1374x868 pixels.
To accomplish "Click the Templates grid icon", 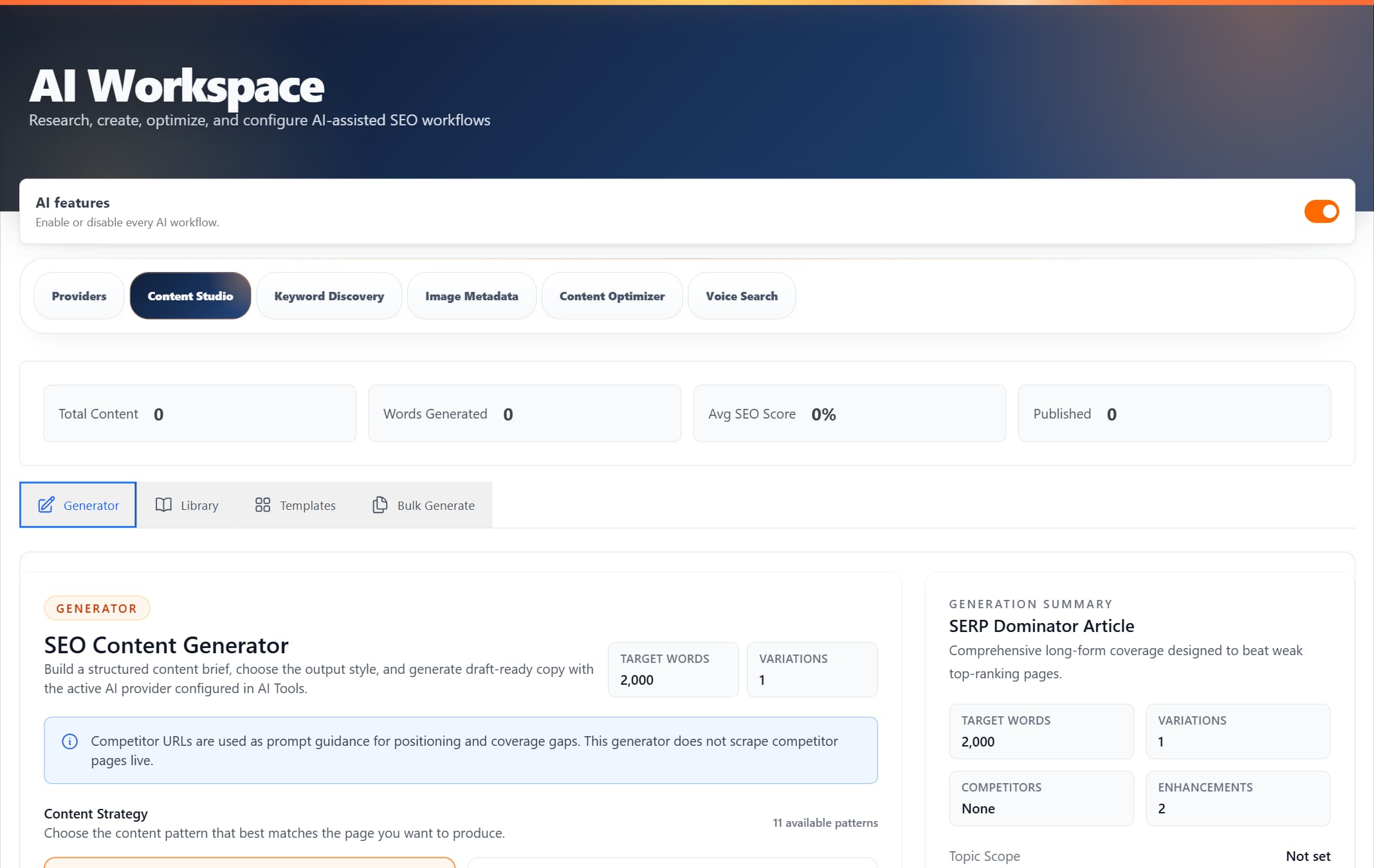I will (x=262, y=505).
